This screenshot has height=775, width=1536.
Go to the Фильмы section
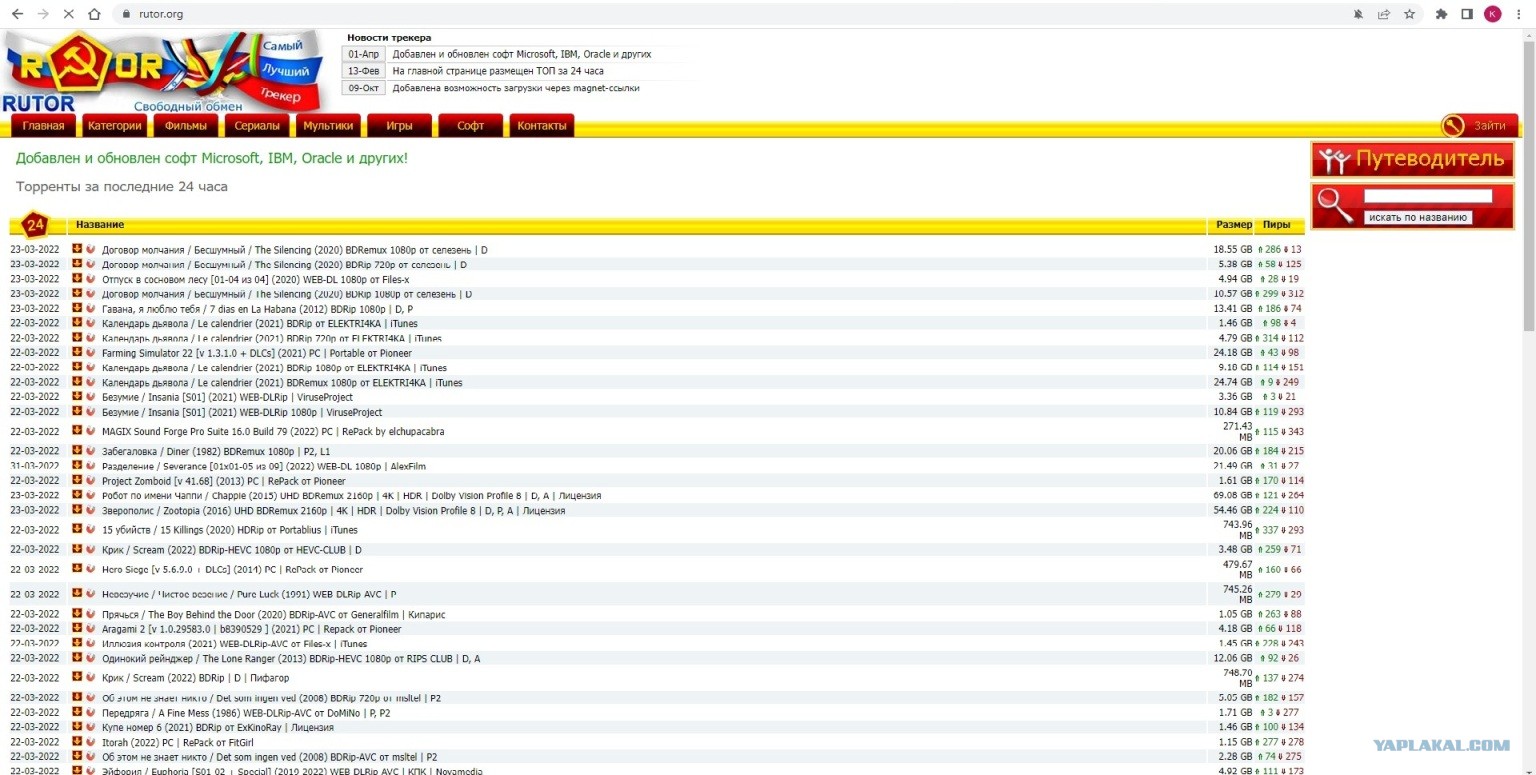tap(186, 126)
